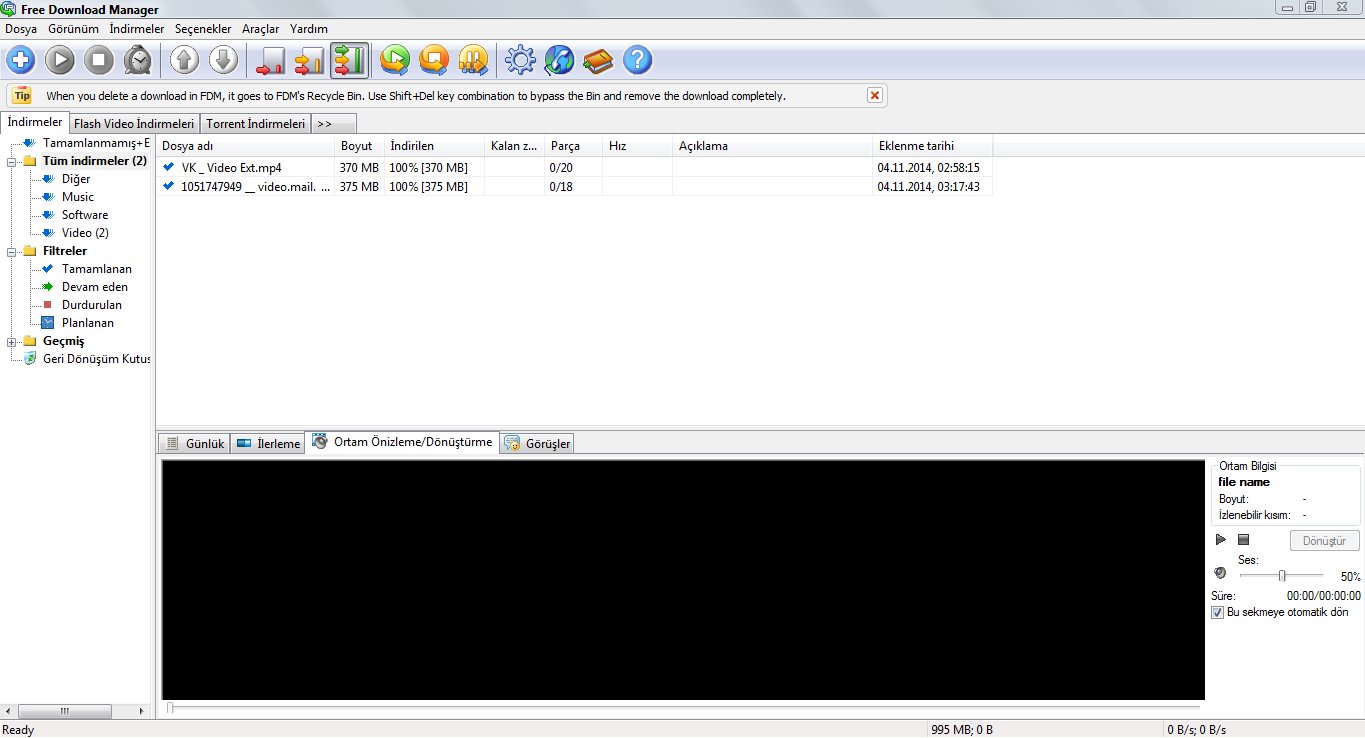Uncheck Bu sekmeye otomatik dön checkbox
This screenshot has width=1365, height=738.
coord(1217,612)
